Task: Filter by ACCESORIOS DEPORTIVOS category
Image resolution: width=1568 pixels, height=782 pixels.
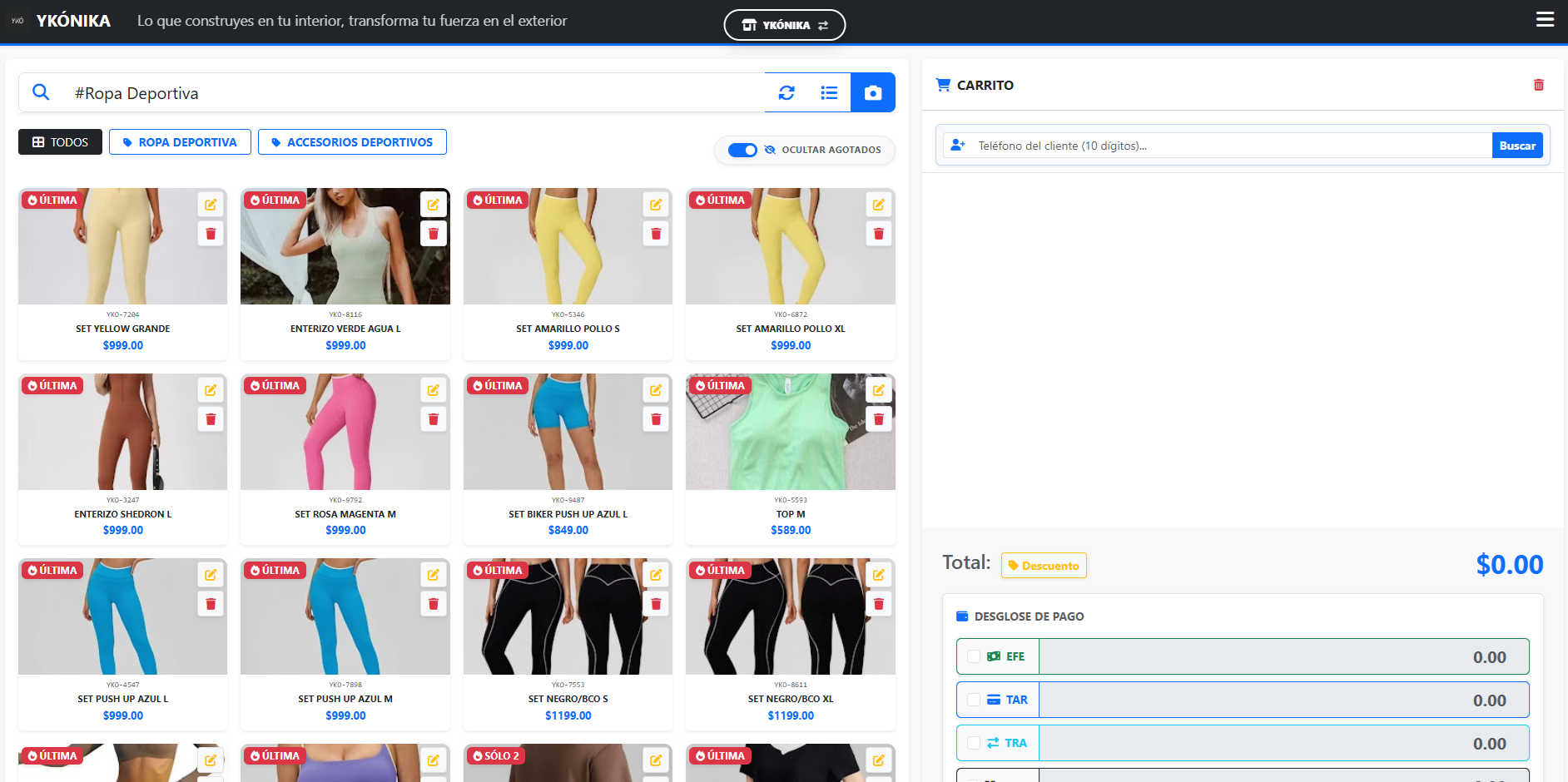Action: pos(352,142)
